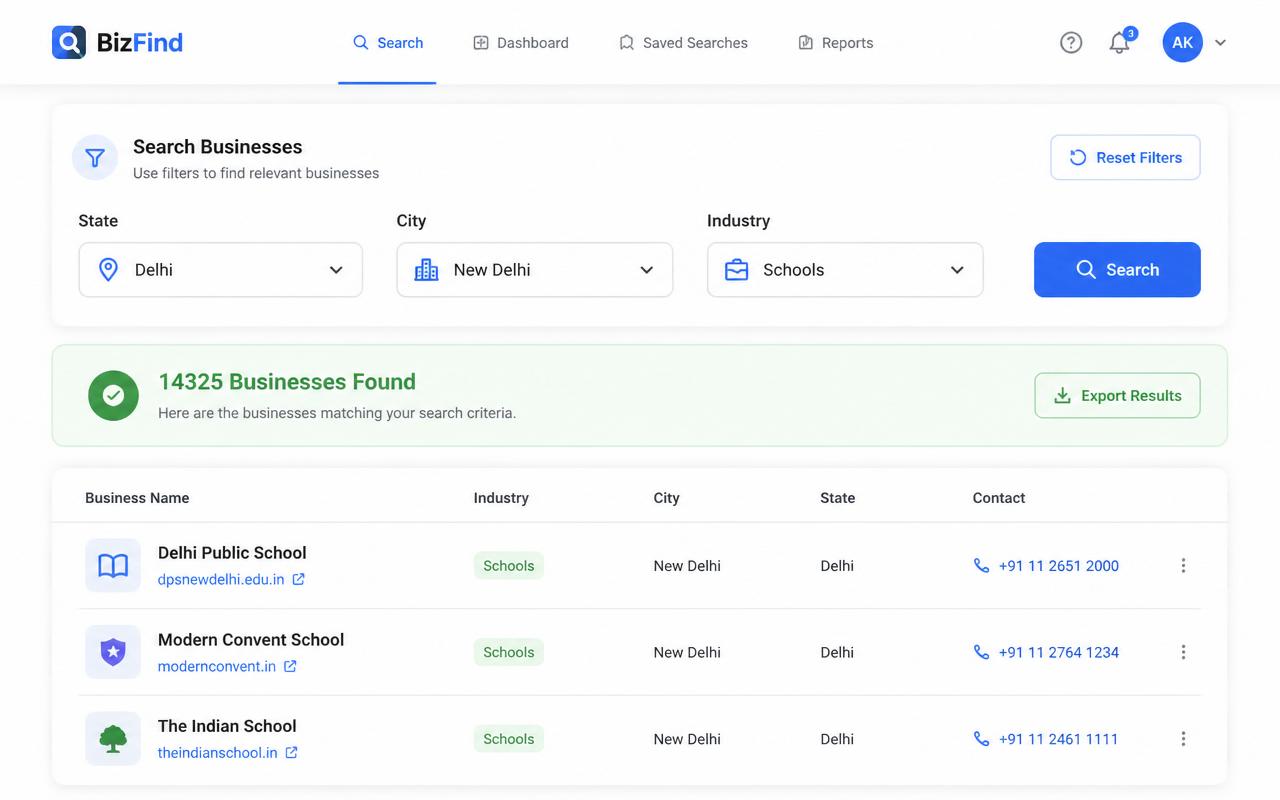Open more options for Modern Convent School row
This screenshot has height=800, width=1280.
pos(1183,652)
